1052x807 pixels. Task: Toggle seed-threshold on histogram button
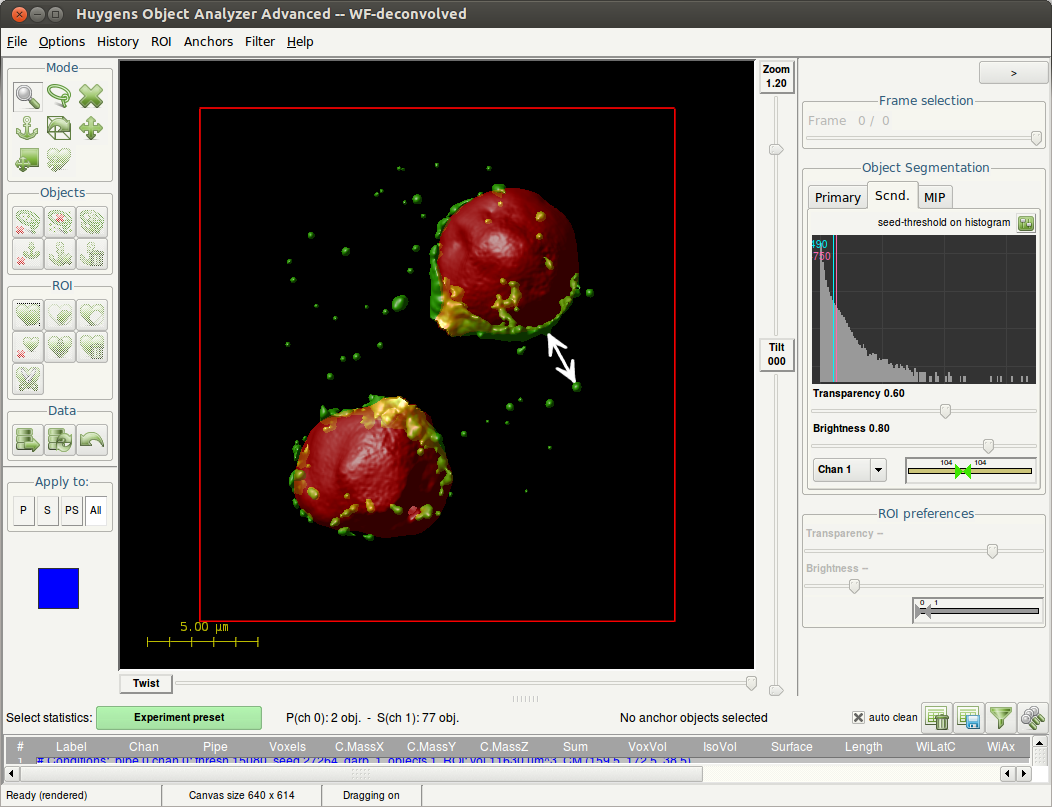pyautogui.click(x=1026, y=222)
